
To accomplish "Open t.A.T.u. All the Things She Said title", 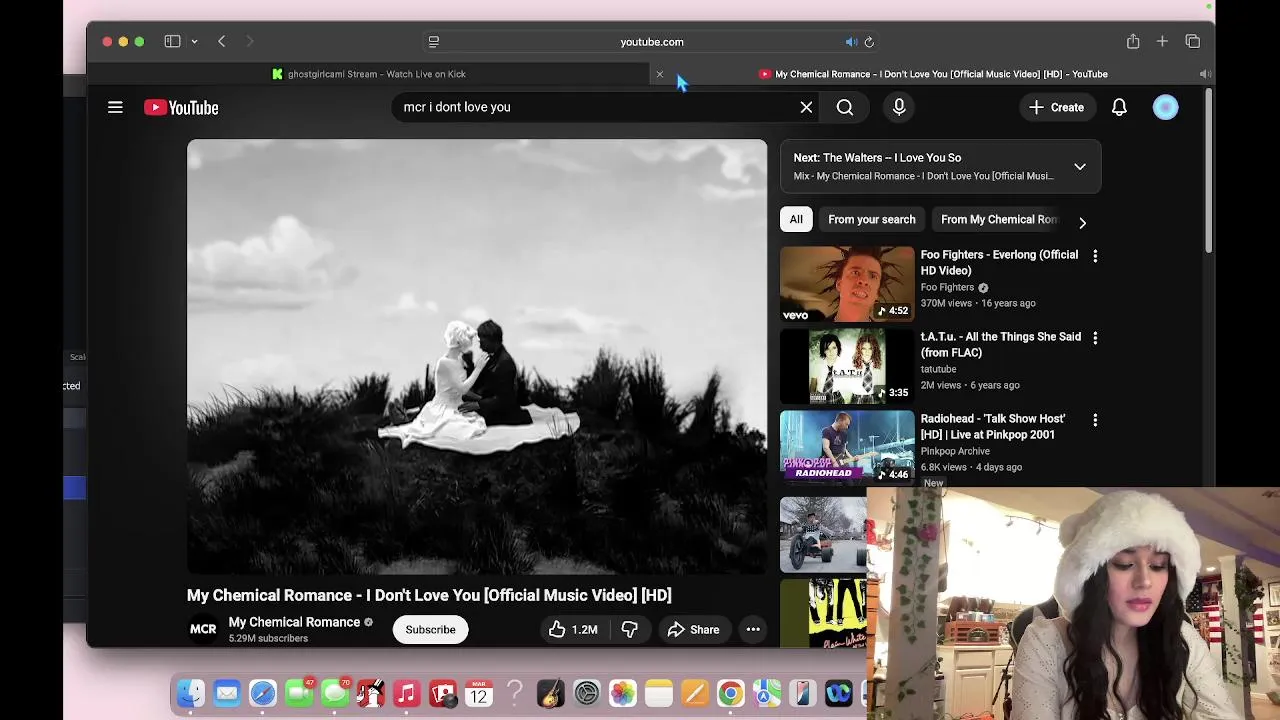I will pos(1001,344).
